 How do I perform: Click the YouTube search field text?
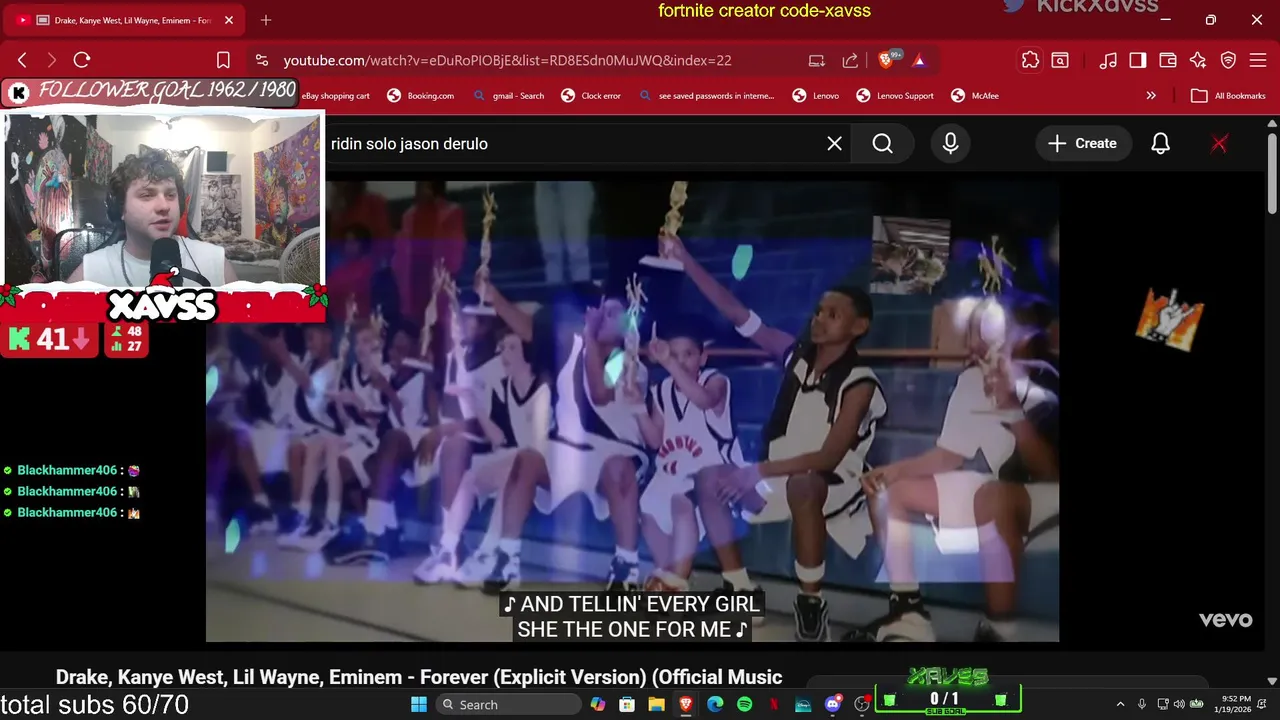tap(409, 143)
